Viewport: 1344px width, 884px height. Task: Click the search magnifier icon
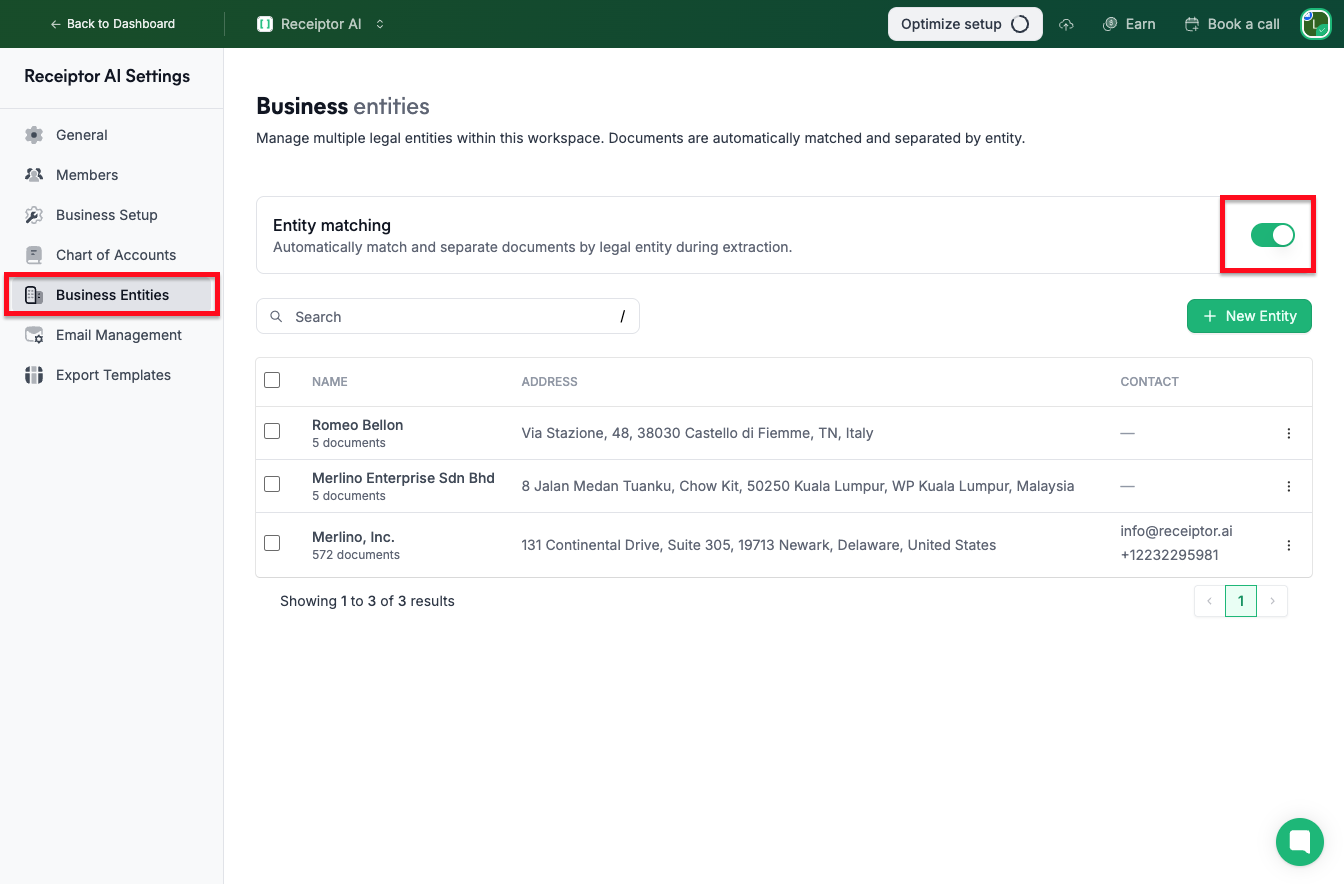pos(277,317)
